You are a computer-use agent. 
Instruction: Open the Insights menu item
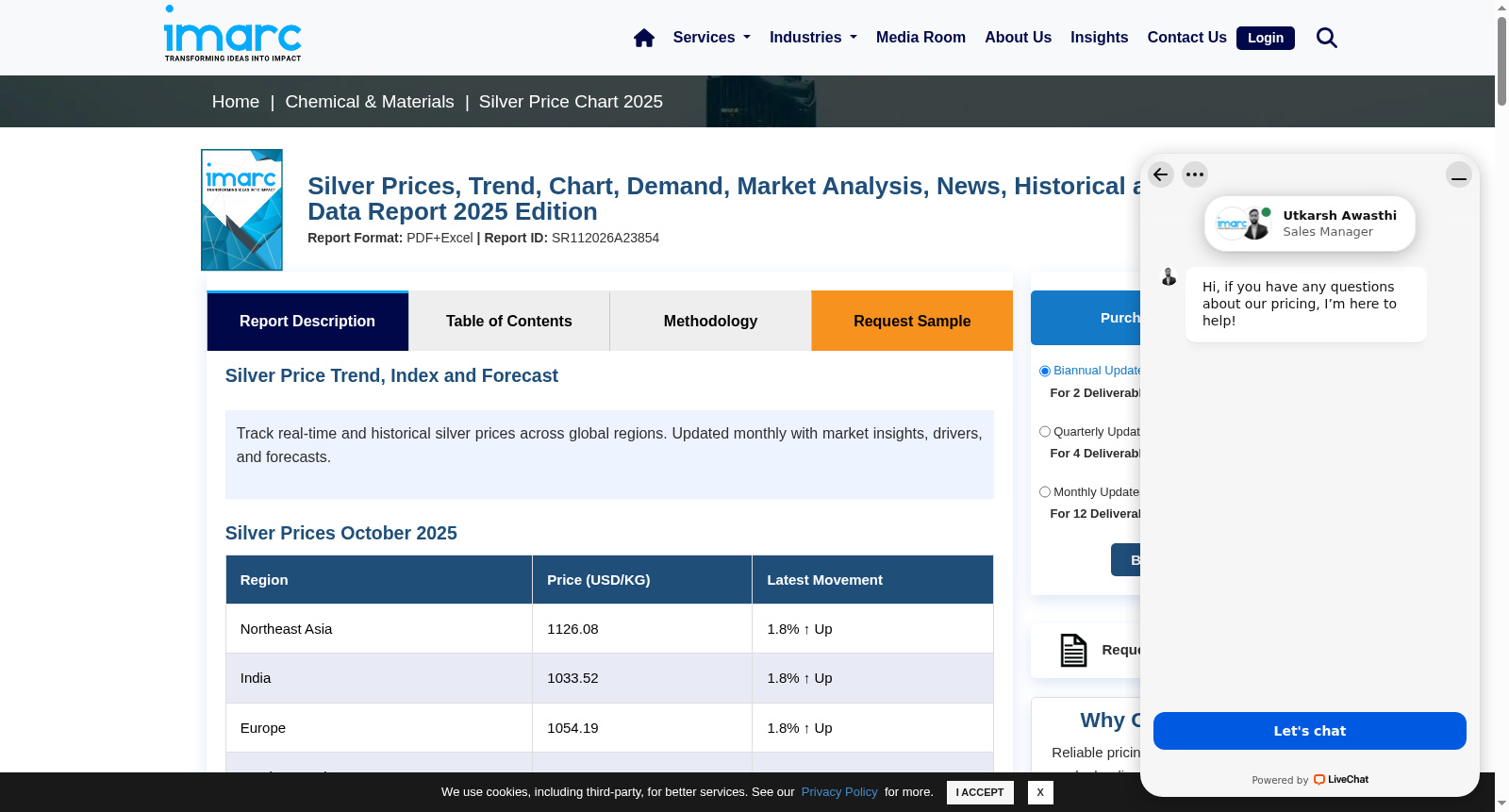1099,38
